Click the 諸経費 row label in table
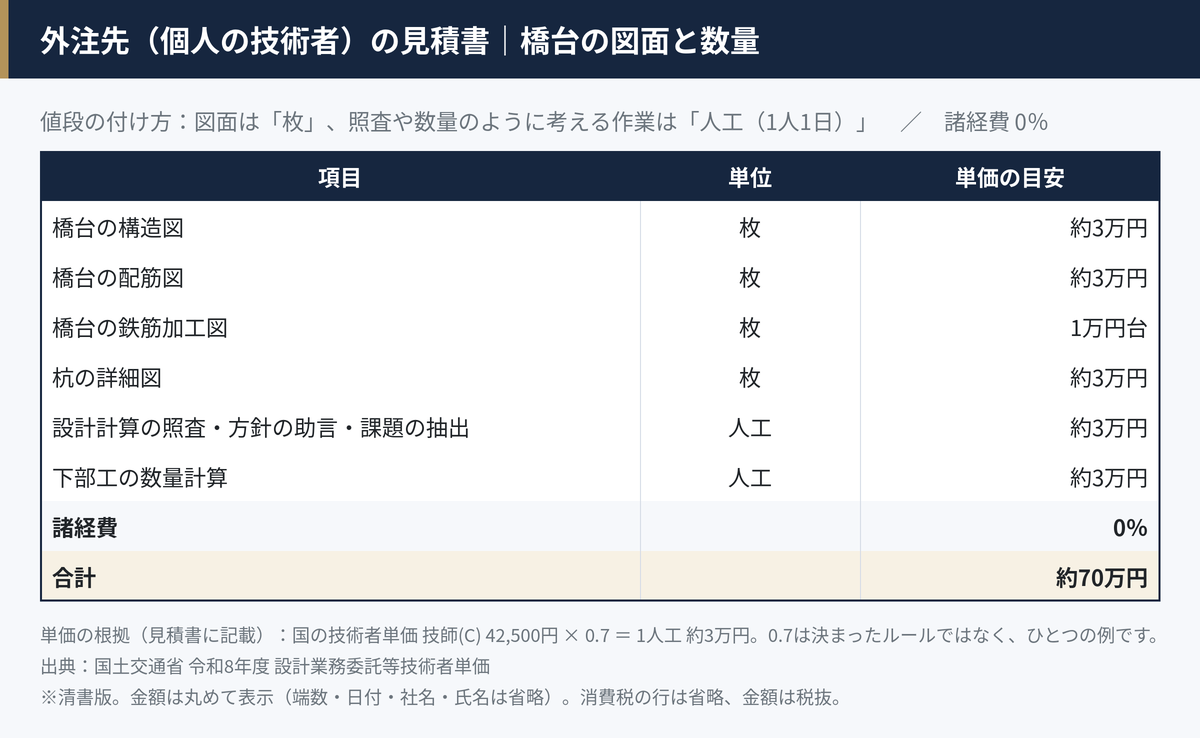The width and height of the screenshot is (1200, 738). [x=85, y=528]
